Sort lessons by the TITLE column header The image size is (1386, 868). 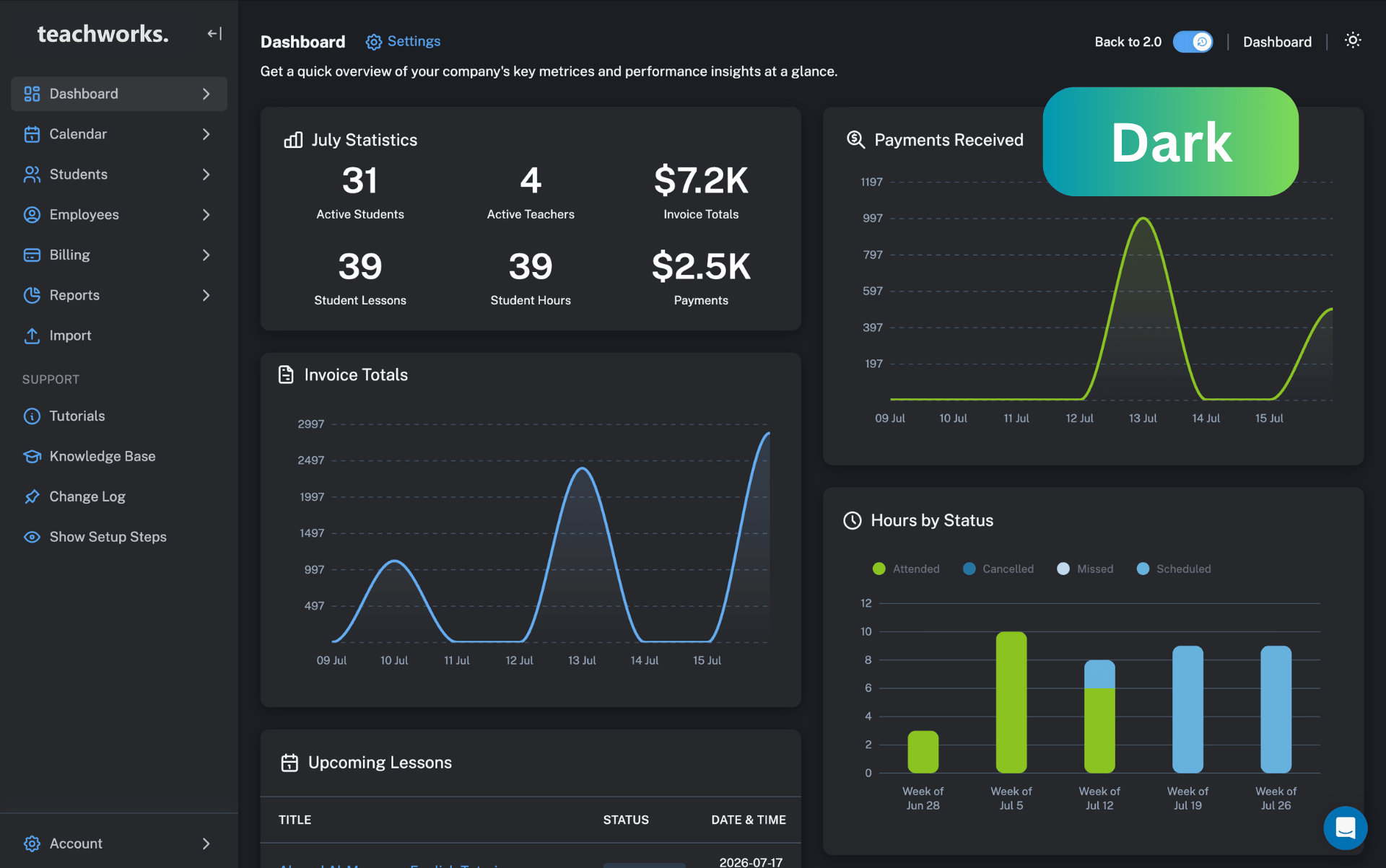(x=295, y=820)
